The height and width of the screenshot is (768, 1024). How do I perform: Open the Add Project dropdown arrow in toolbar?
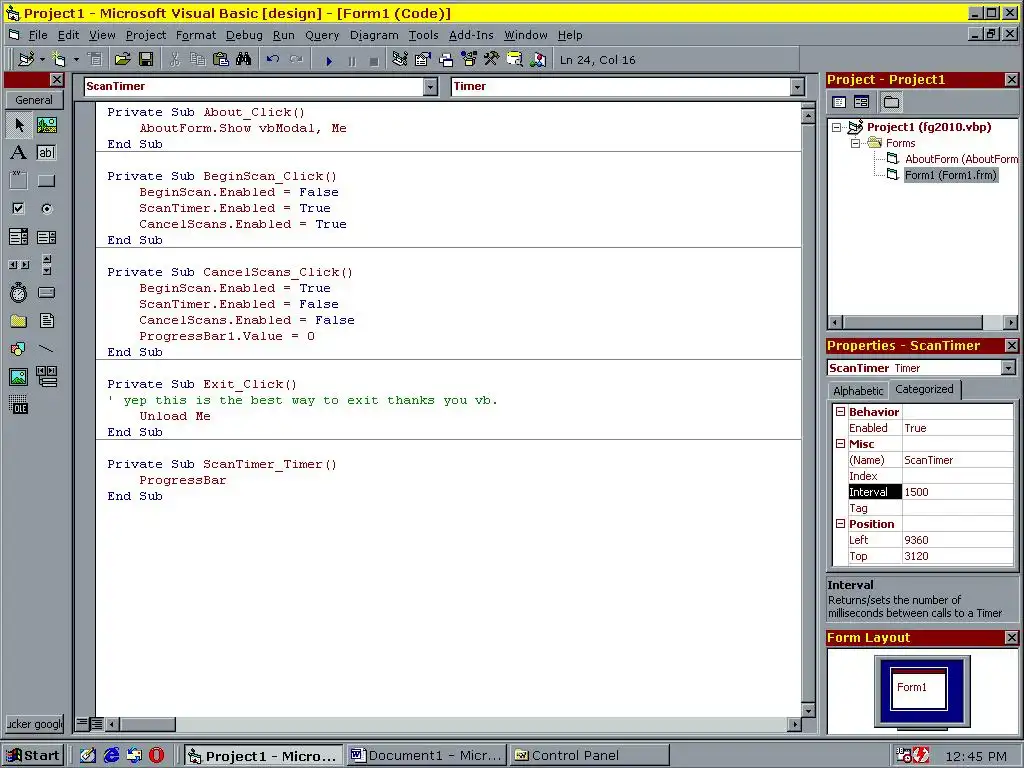42,60
